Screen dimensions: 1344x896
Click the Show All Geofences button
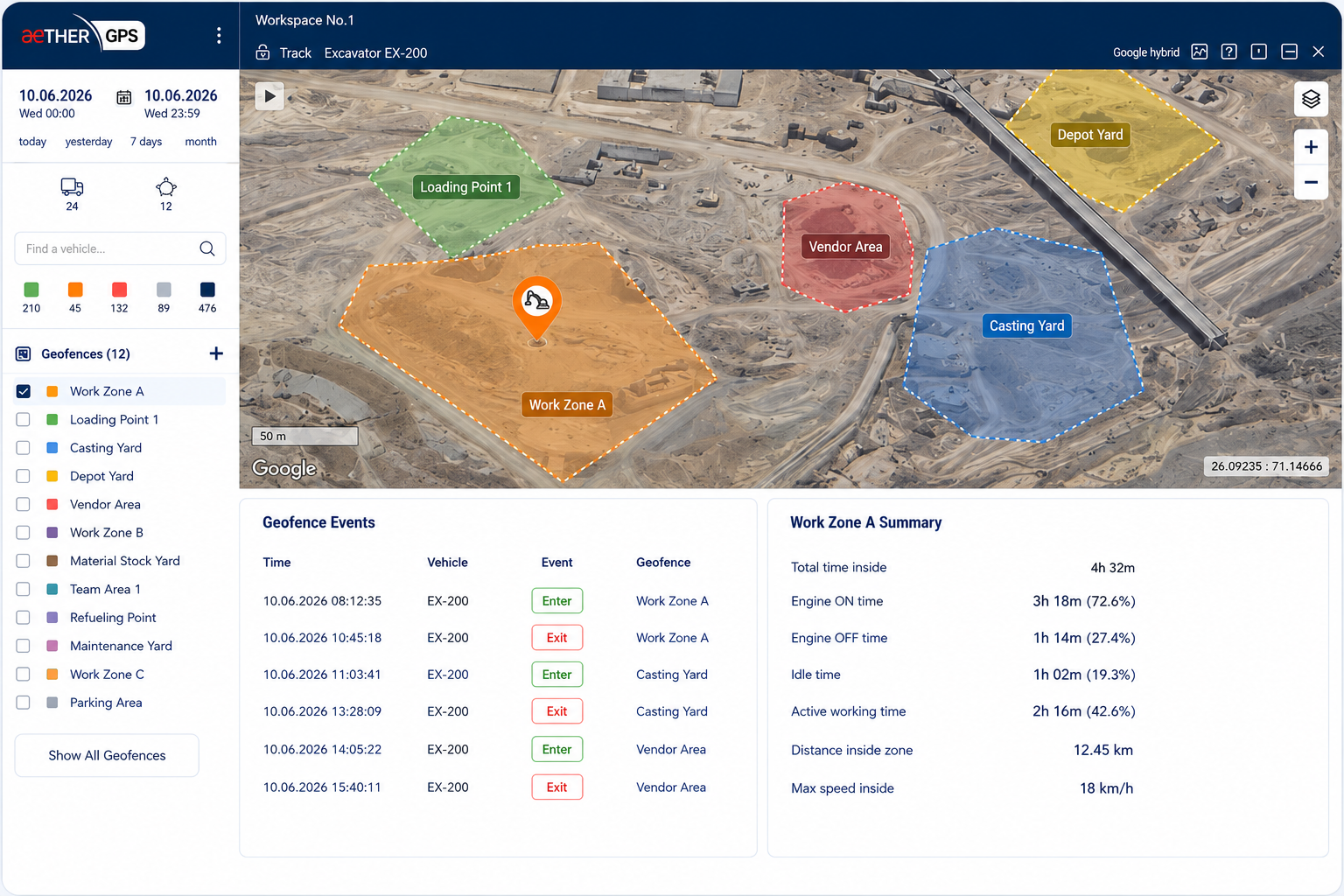[107, 755]
